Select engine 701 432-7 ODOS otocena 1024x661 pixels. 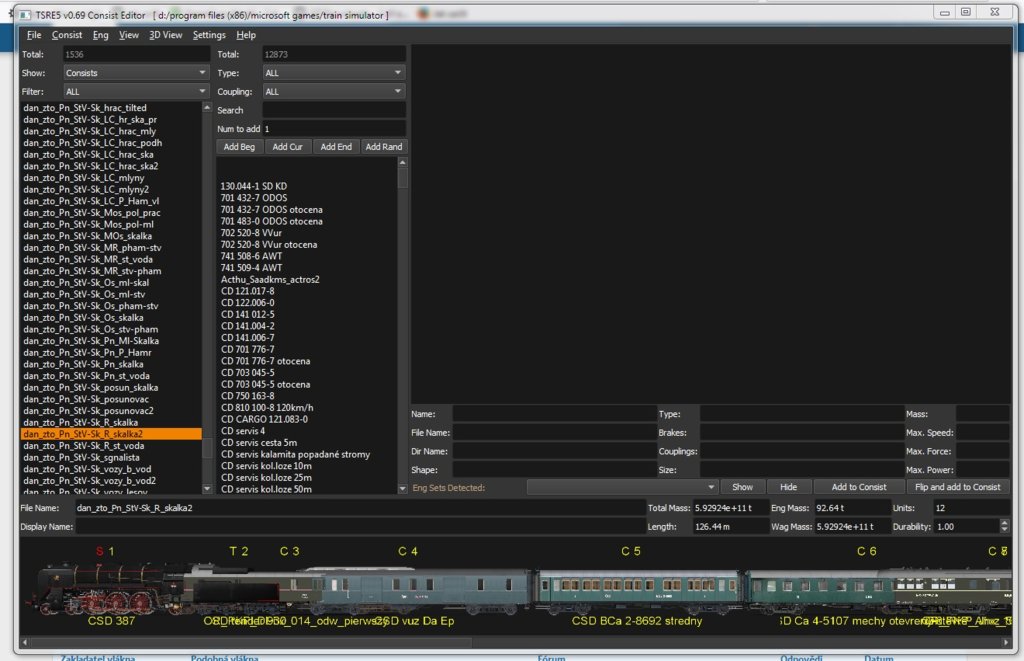pyautogui.click(x=271, y=210)
